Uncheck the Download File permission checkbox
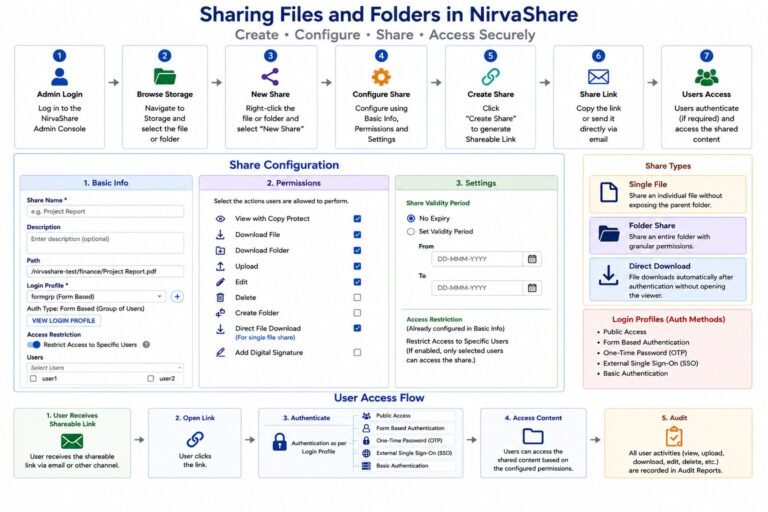 [357, 235]
